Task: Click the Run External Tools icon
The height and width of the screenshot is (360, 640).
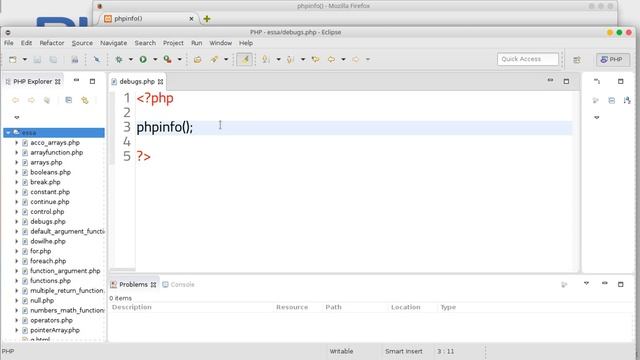Action: click(x=167, y=60)
